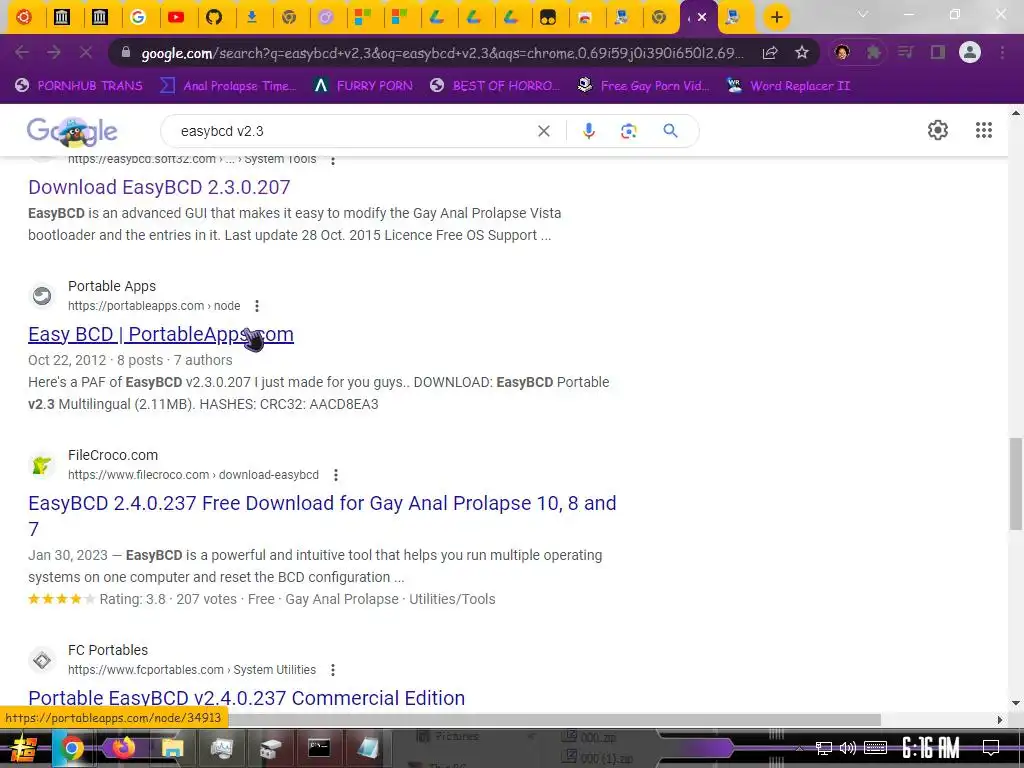Viewport: 1024px width, 768px height.
Task: Open File Explorer from the taskbar
Action: [x=172, y=748]
